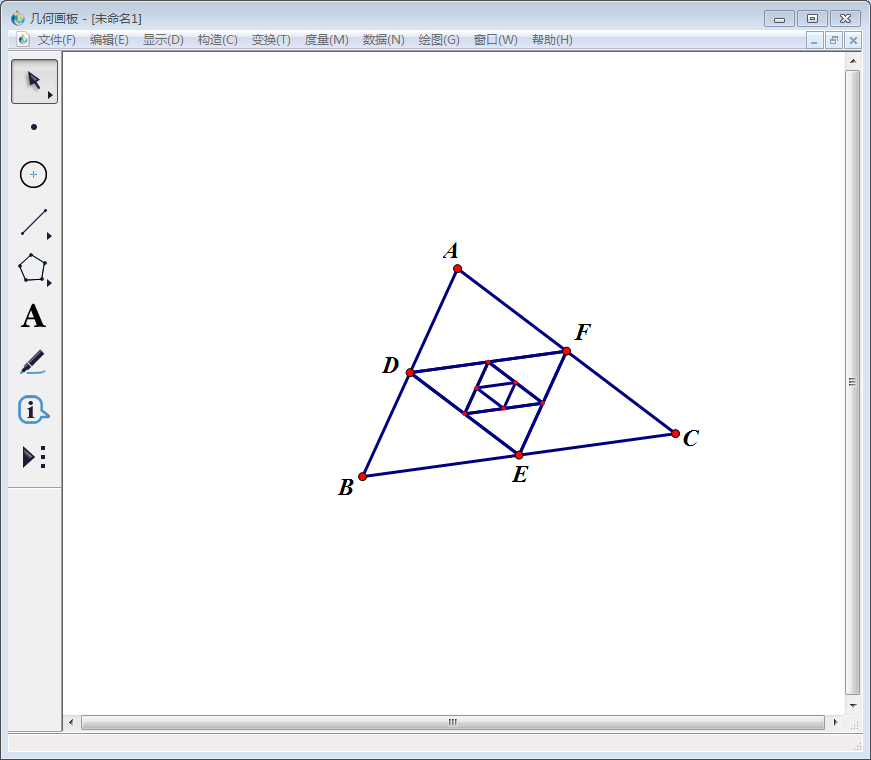Open the 度量(M) menu

pyautogui.click(x=326, y=40)
